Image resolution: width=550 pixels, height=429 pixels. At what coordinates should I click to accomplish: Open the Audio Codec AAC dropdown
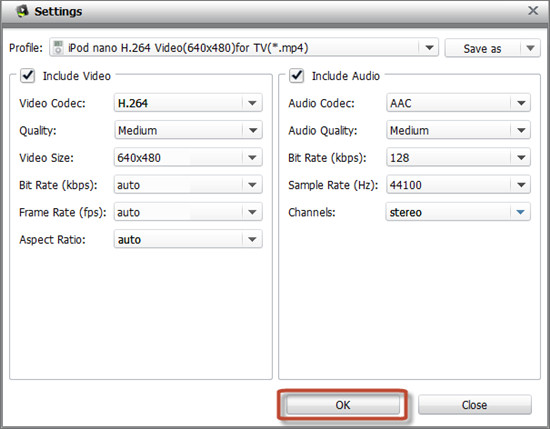coord(458,103)
